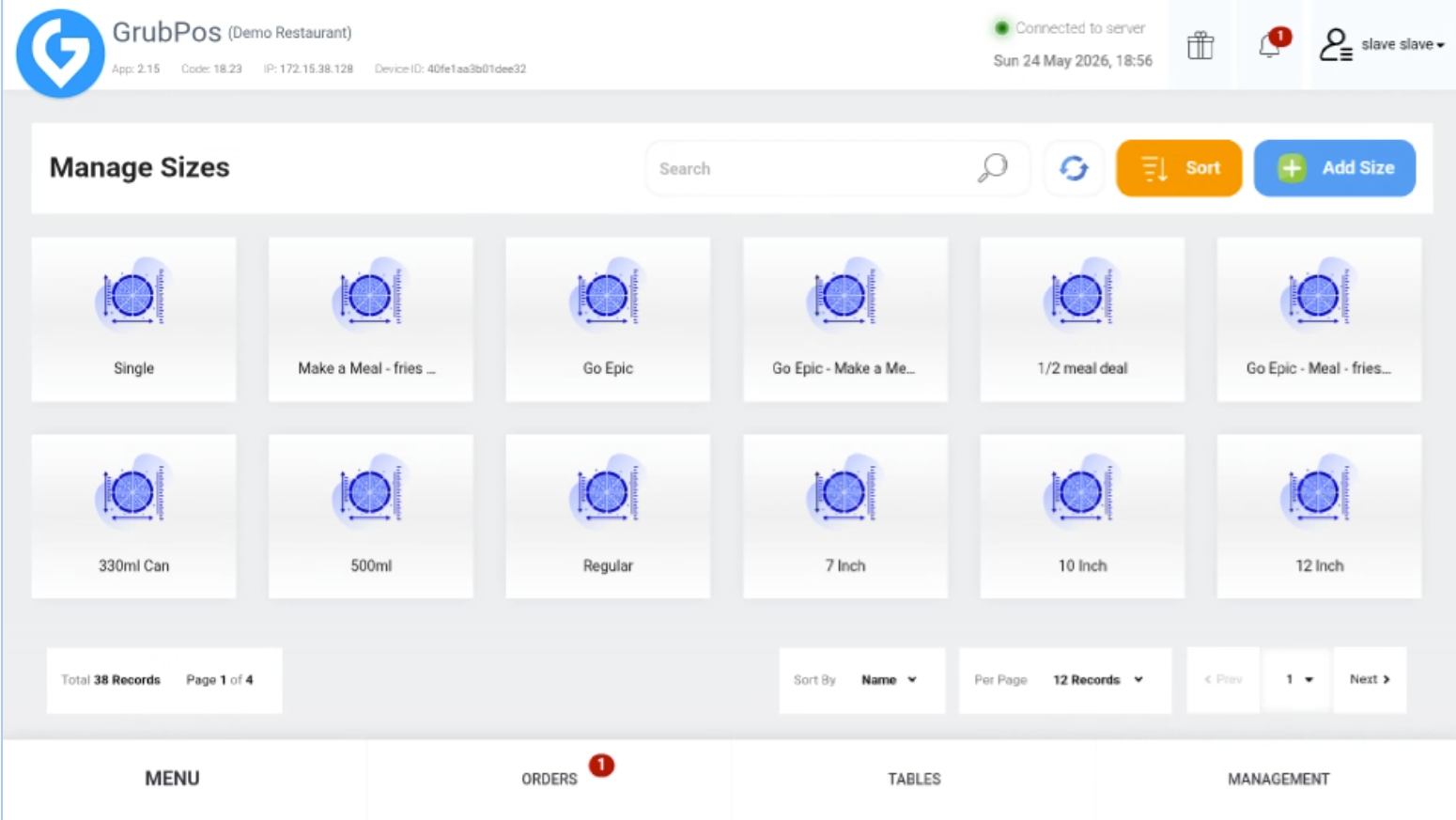Click the Connected to server status
The width and height of the screenshot is (1456, 820).
[1079, 28]
